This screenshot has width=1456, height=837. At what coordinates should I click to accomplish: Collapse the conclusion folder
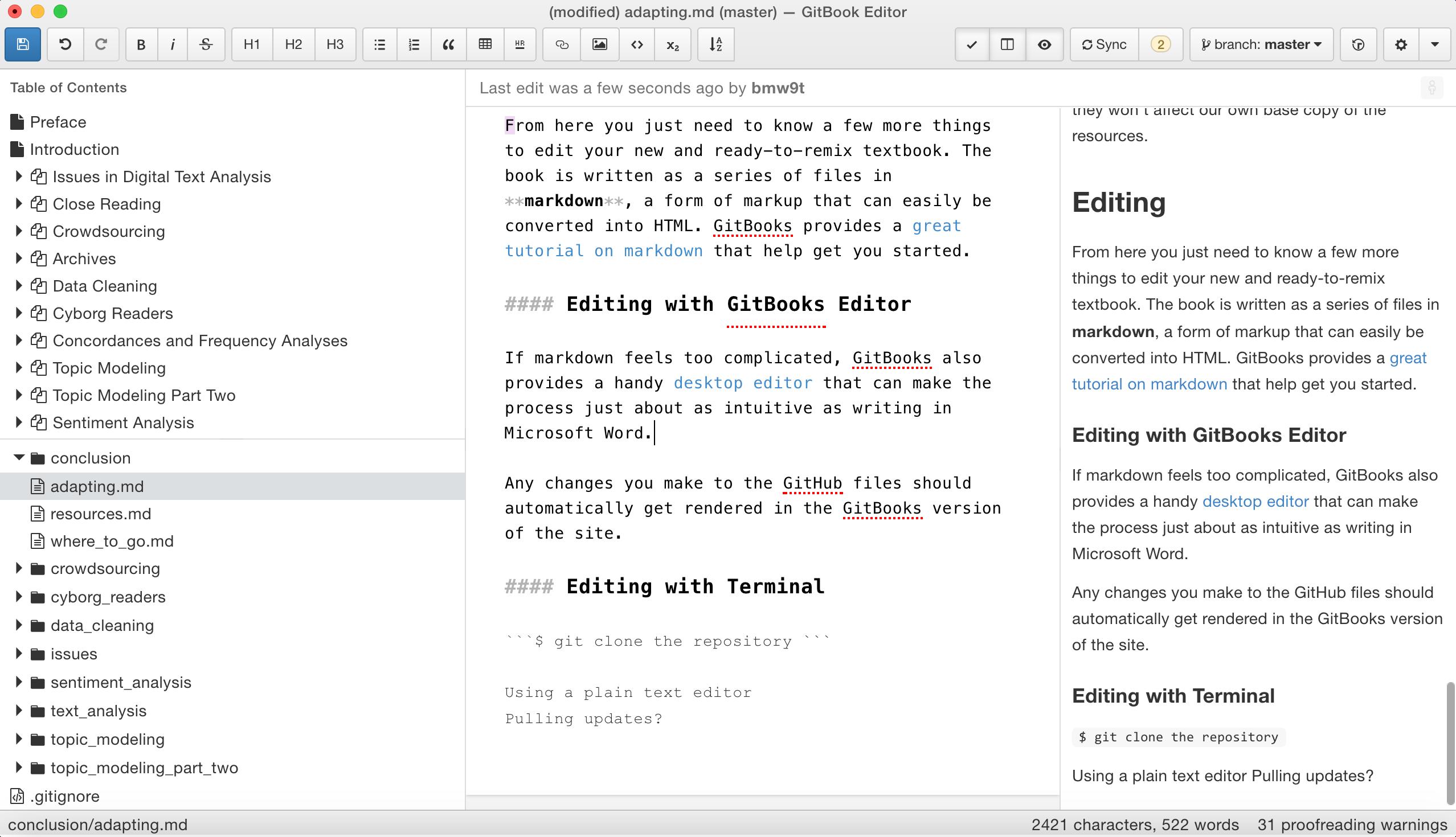18,458
